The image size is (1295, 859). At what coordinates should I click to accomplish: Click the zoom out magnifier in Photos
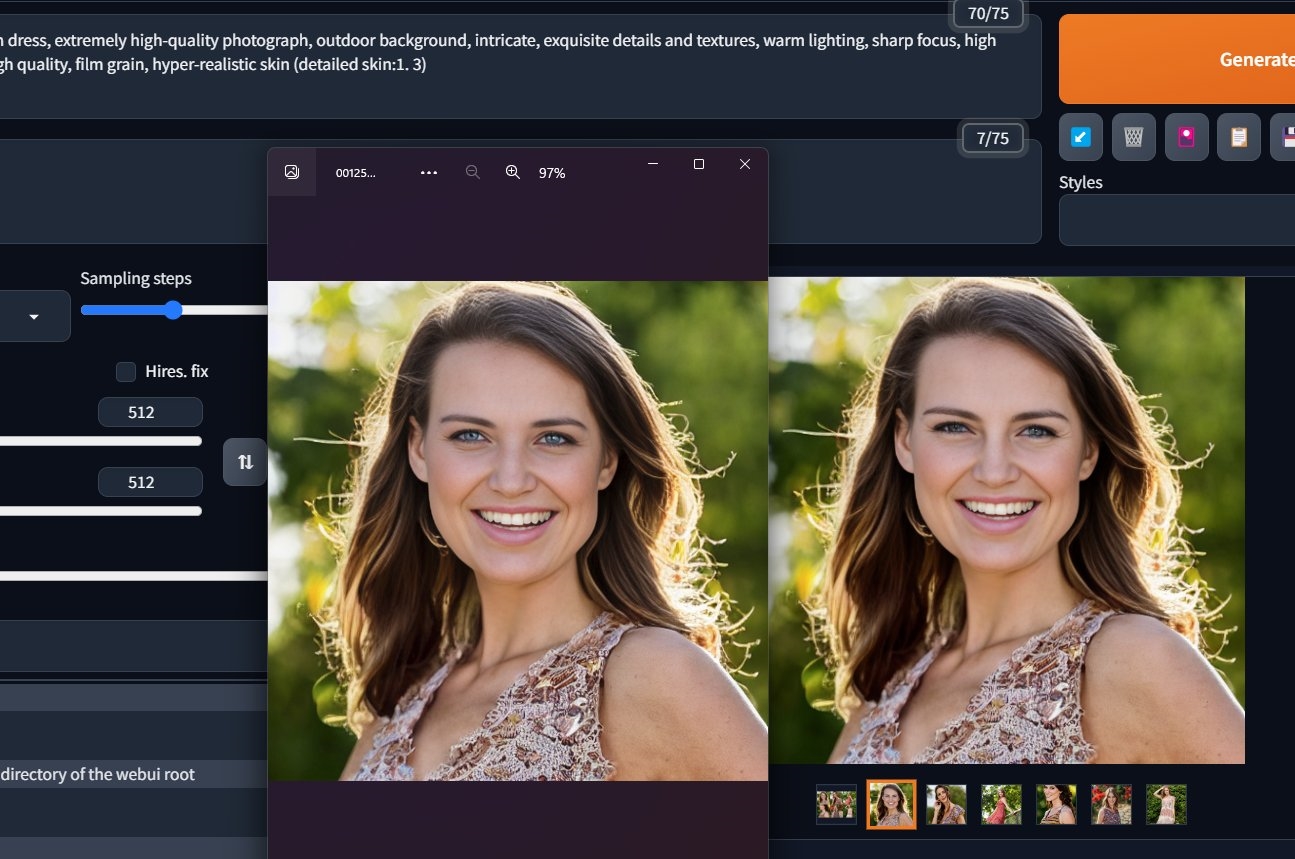pos(473,172)
